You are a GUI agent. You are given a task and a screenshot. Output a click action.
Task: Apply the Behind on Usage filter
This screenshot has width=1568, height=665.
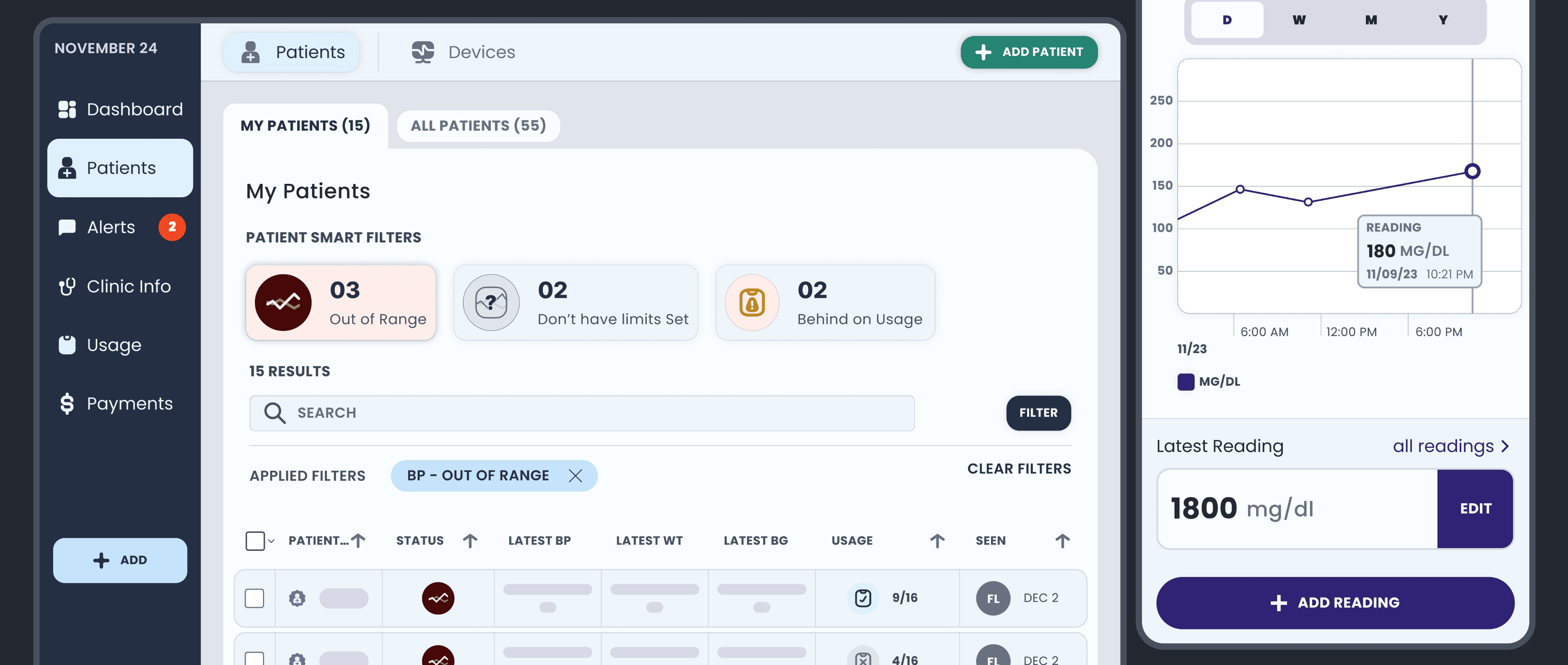click(825, 303)
